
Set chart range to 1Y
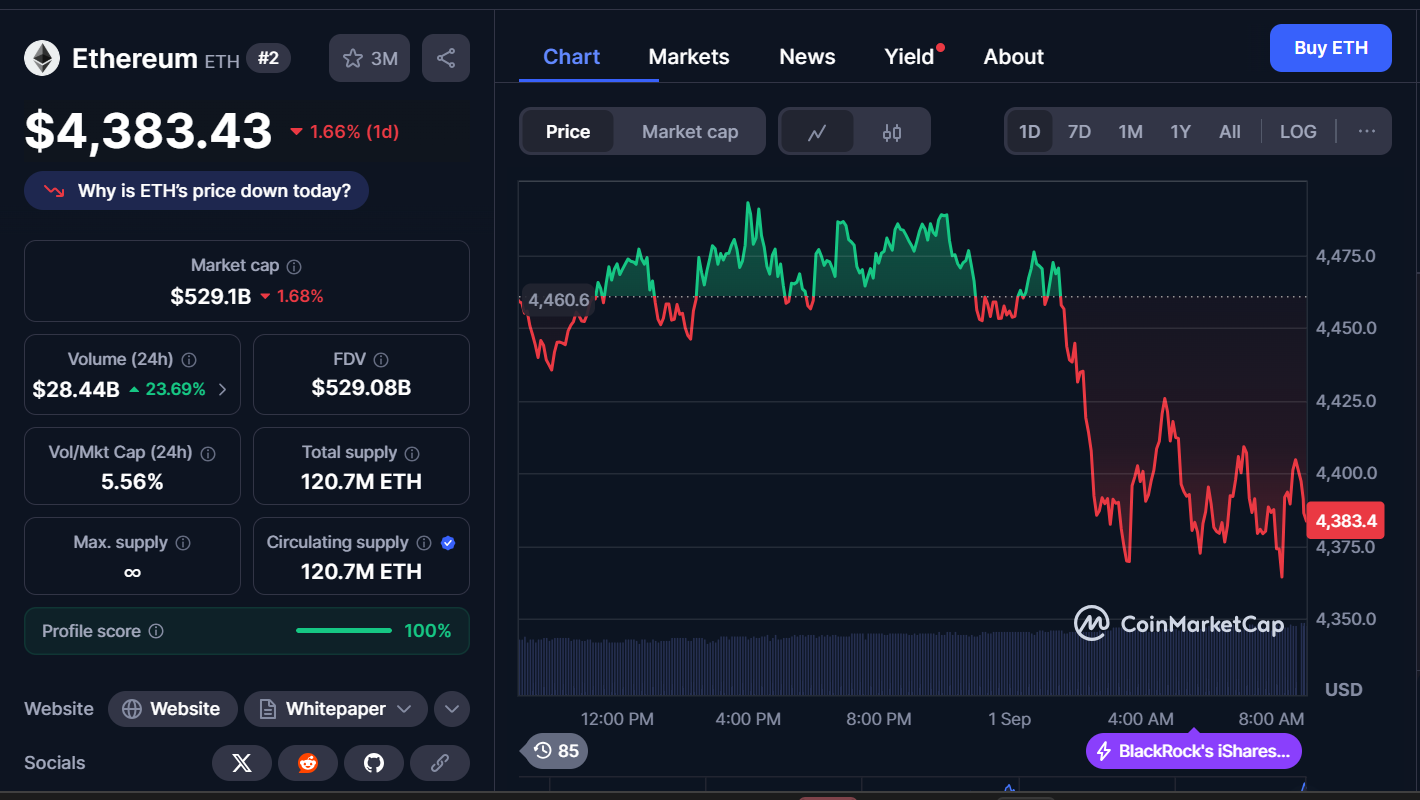[1181, 131]
